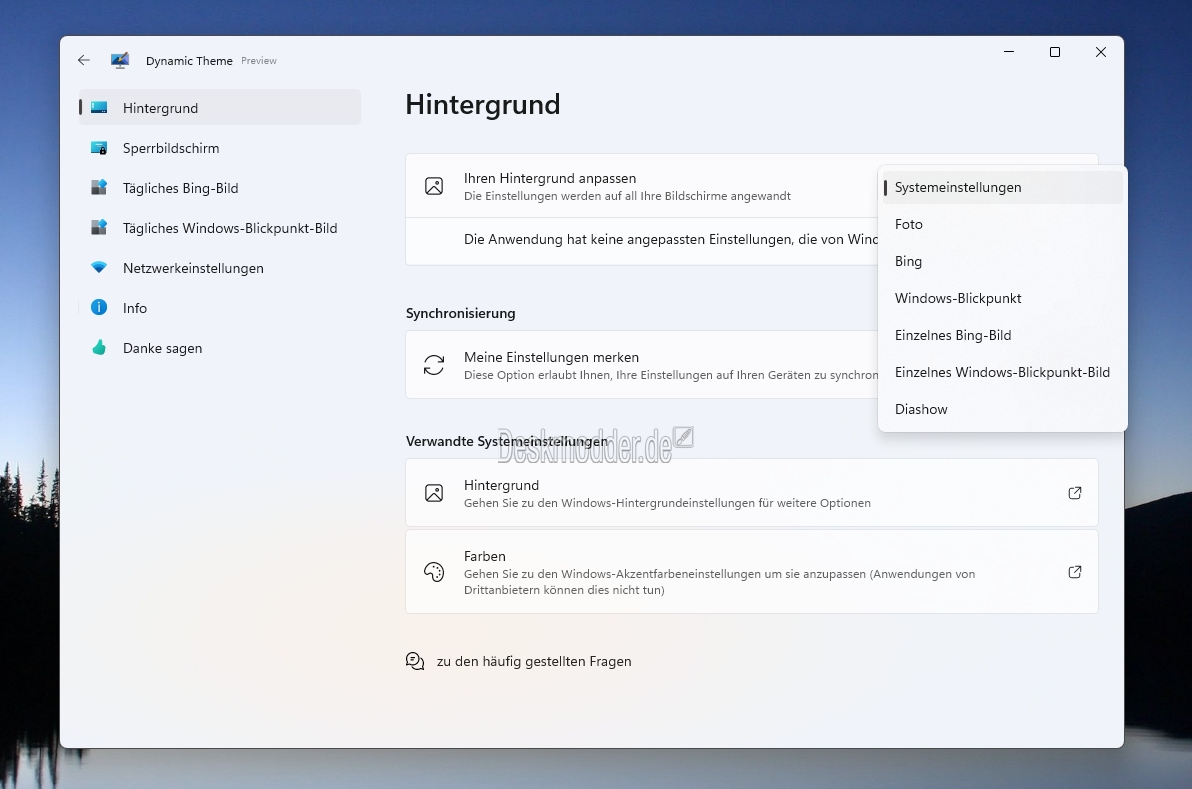Click the Danke sagen thumbs-up icon
The width and height of the screenshot is (1192, 789).
tap(99, 347)
